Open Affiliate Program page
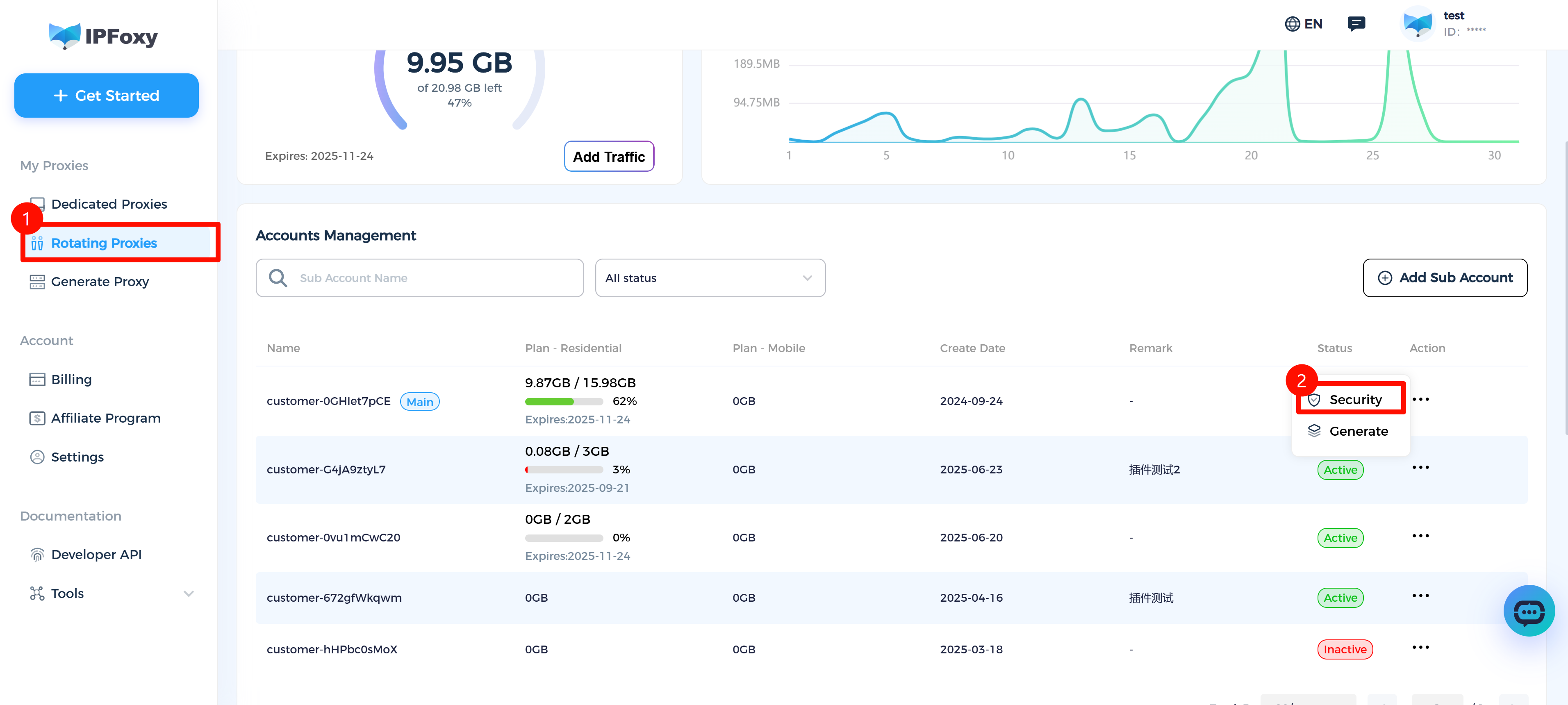 [105, 418]
